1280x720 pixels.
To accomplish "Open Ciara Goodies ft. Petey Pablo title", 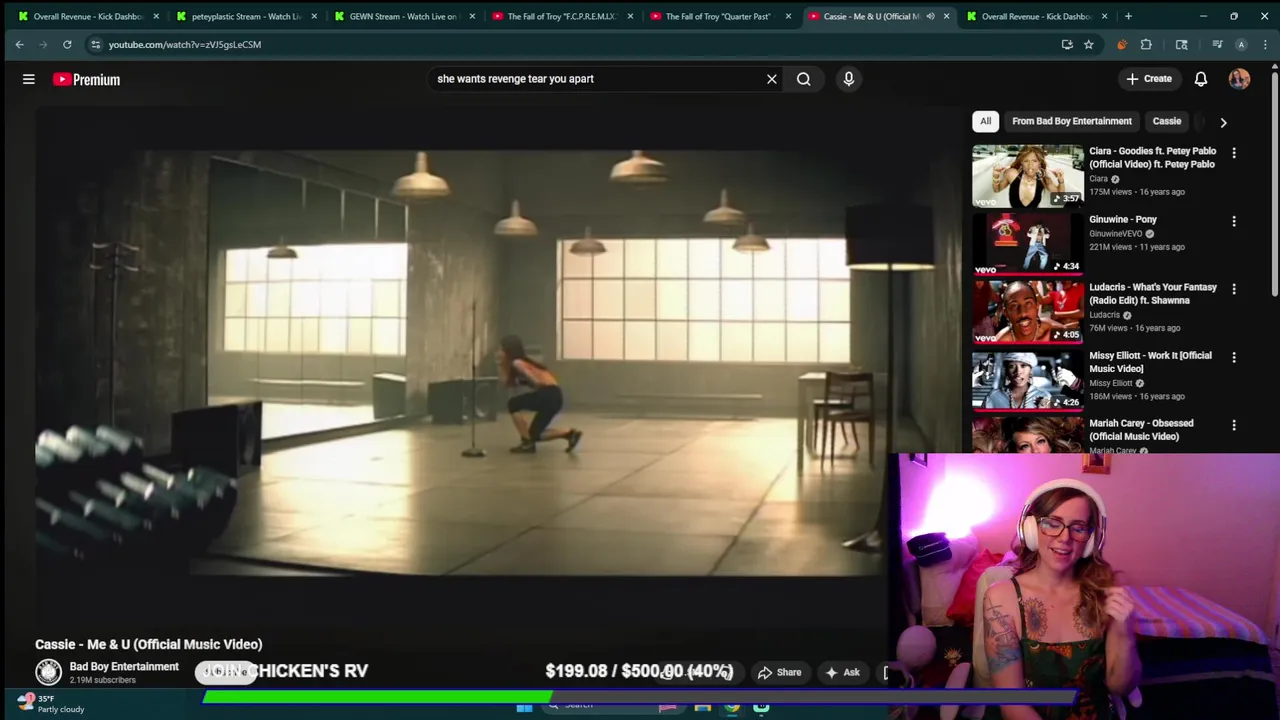I will point(1152,158).
